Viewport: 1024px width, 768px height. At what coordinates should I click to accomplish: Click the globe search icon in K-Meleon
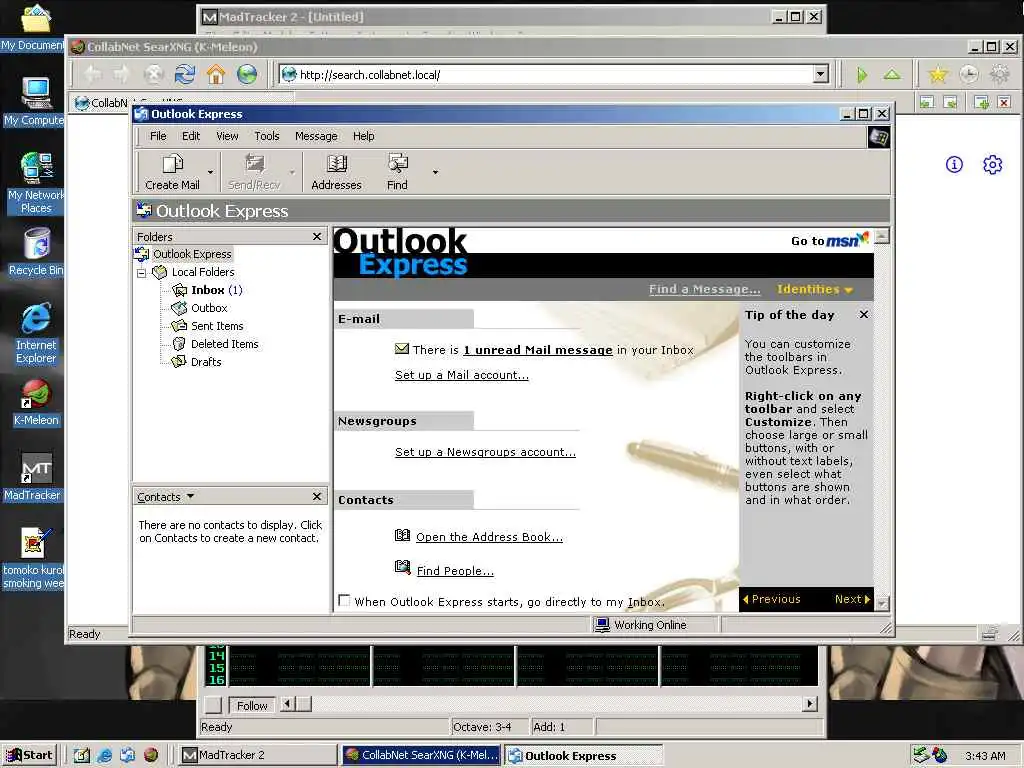pos(247,74)
